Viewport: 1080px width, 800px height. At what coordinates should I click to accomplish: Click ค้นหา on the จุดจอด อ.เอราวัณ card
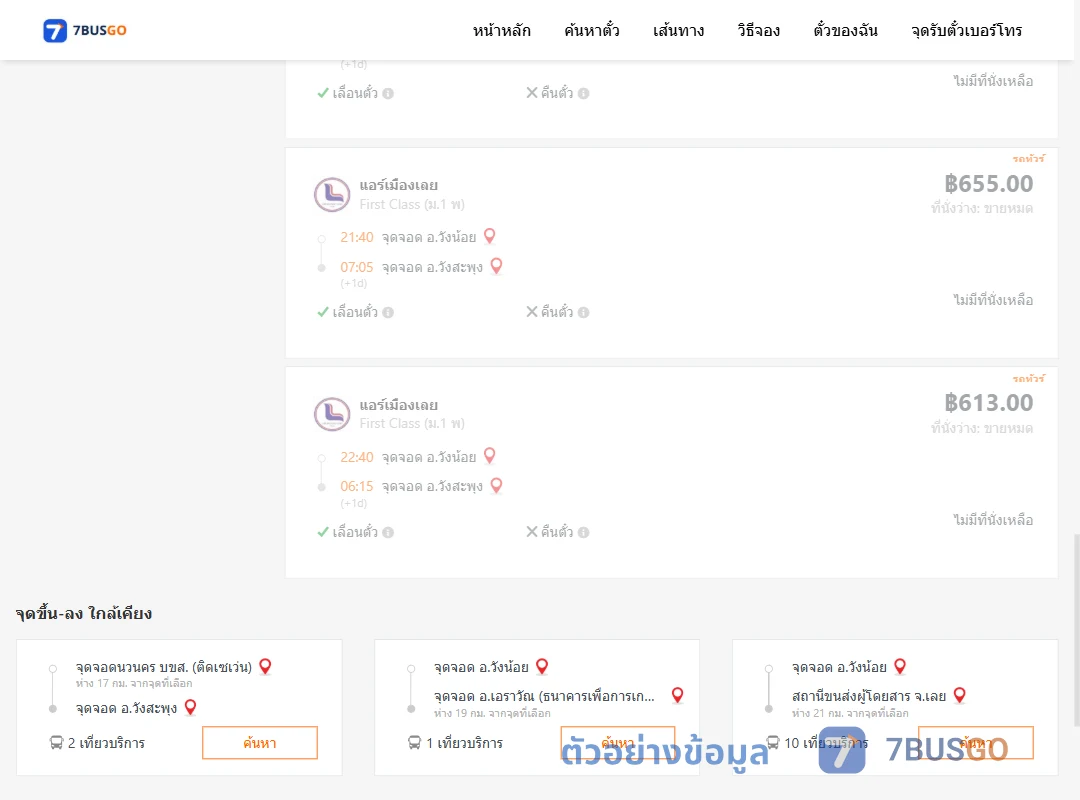click(618, 743)
